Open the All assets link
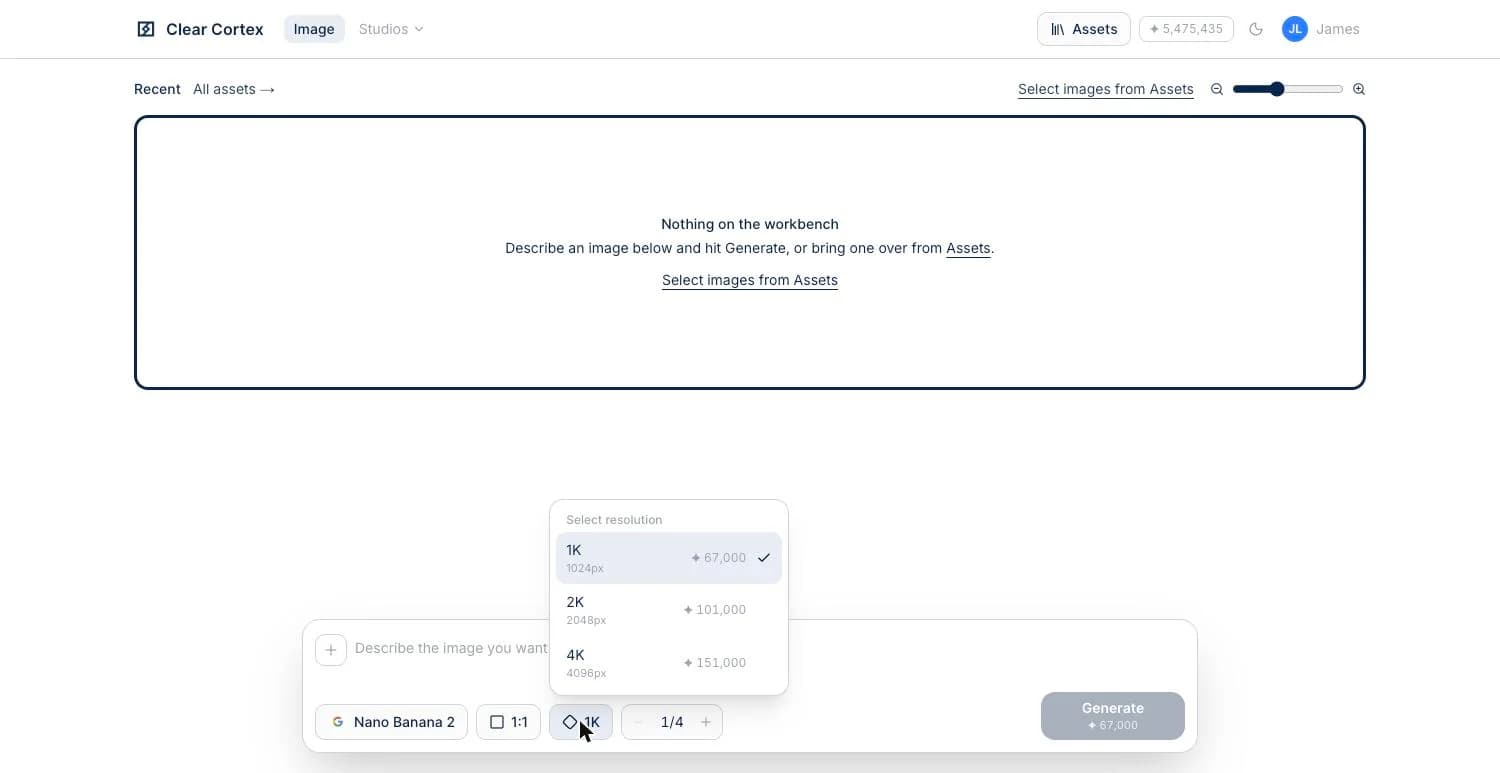Viewport: 1500px width, 773px height. tap(234, 89)
